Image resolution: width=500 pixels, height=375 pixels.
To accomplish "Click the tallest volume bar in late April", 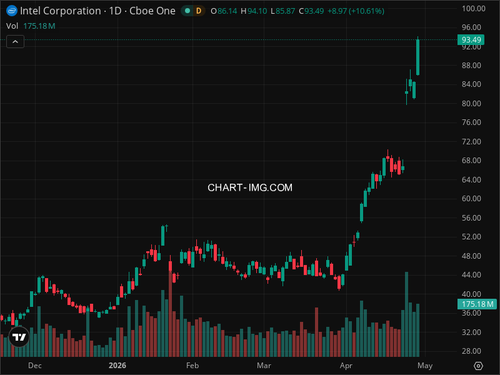I will click(406, 314).
